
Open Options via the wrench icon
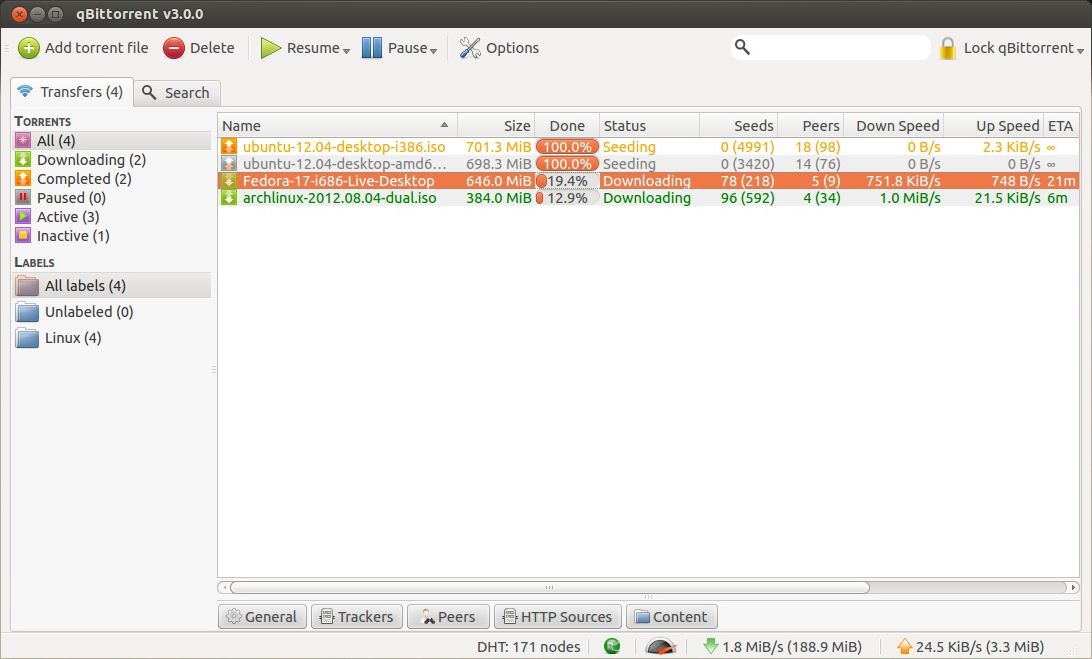pyautogui.click(x=469, y=48)
